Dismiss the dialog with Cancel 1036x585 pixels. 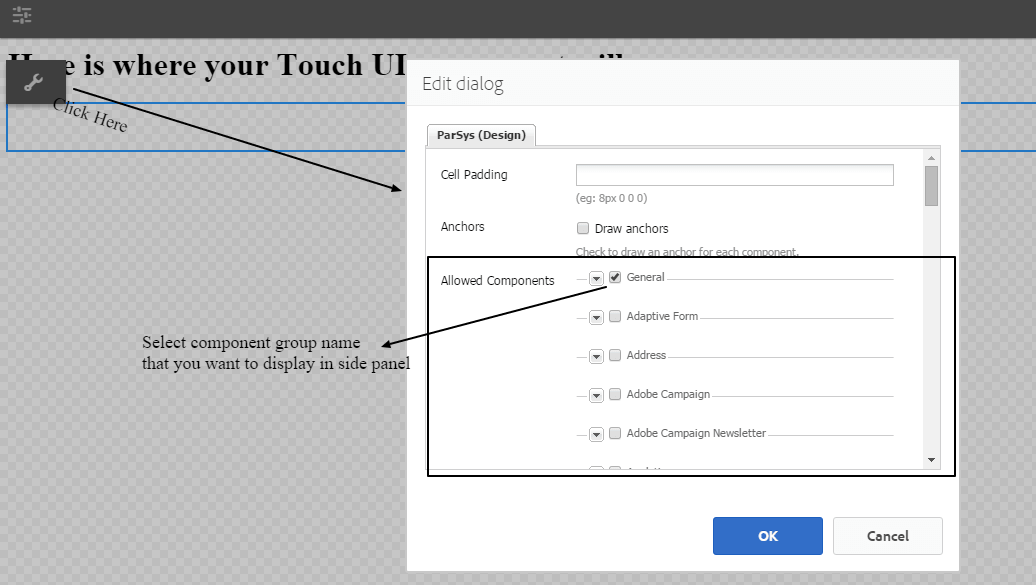pos(887,536)
